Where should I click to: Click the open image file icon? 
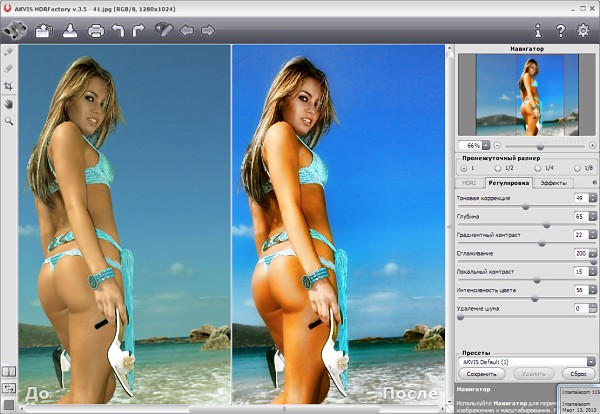point(44,30)
